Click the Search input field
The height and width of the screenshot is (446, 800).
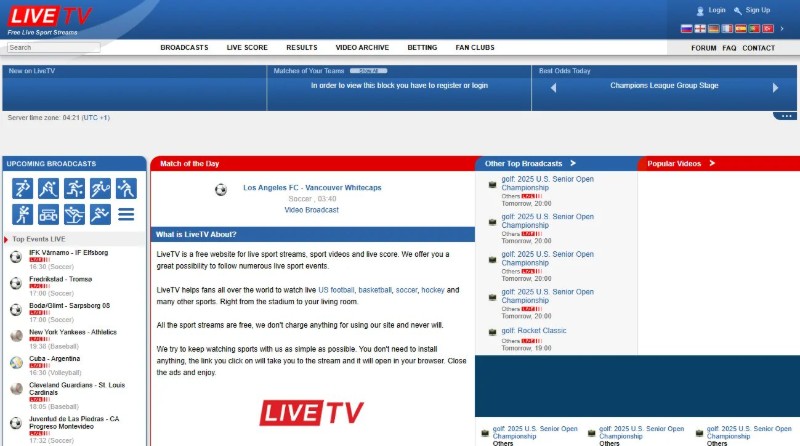54,47
